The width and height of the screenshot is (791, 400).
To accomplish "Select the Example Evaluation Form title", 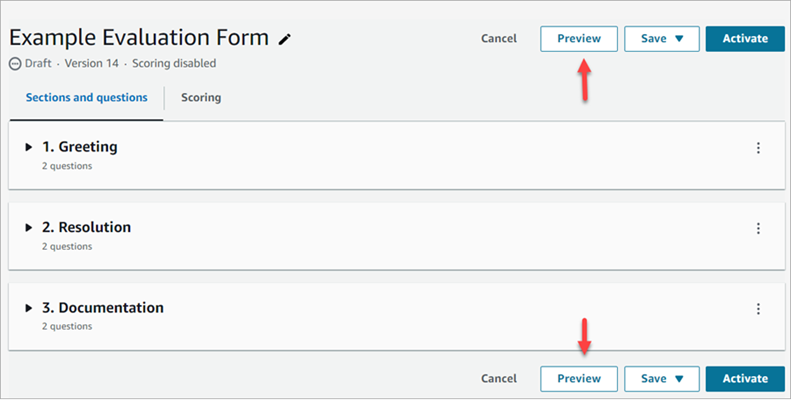I will 139,38.
